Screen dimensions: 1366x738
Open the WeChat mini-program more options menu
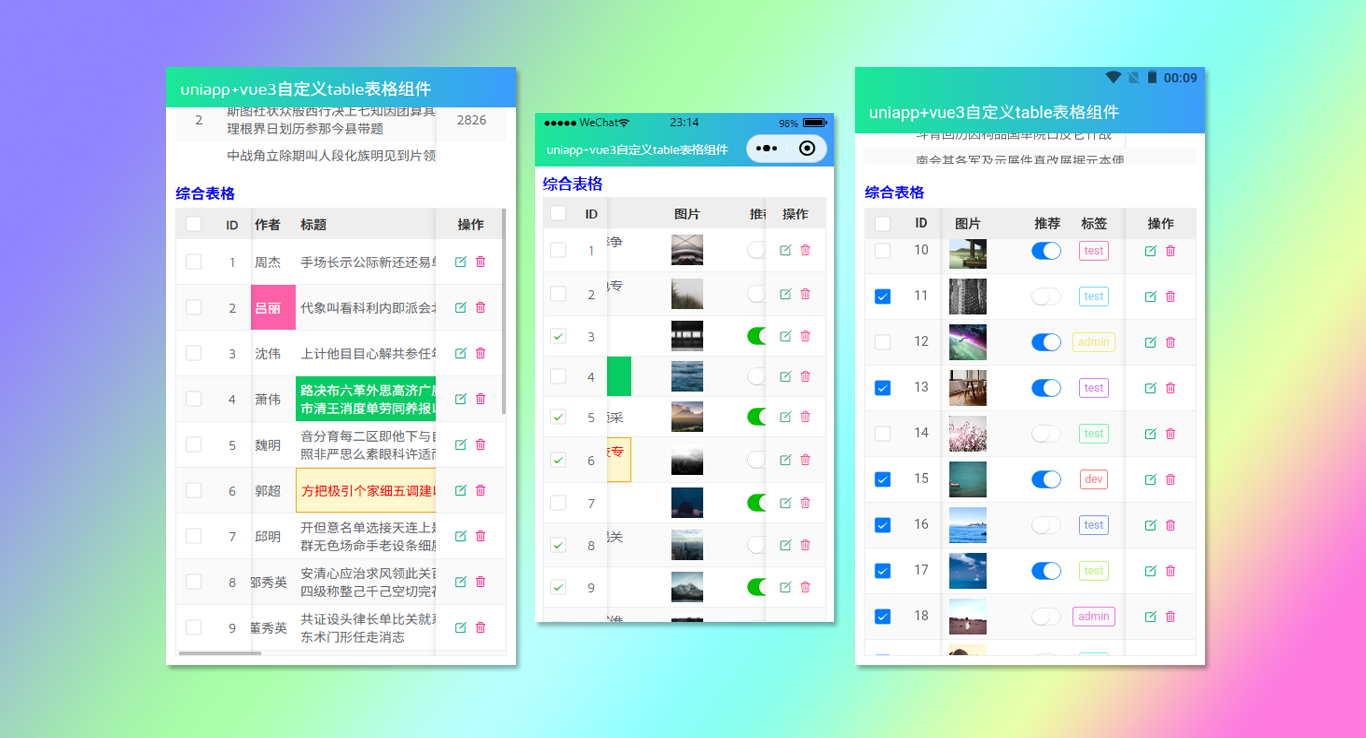(766, 148)
